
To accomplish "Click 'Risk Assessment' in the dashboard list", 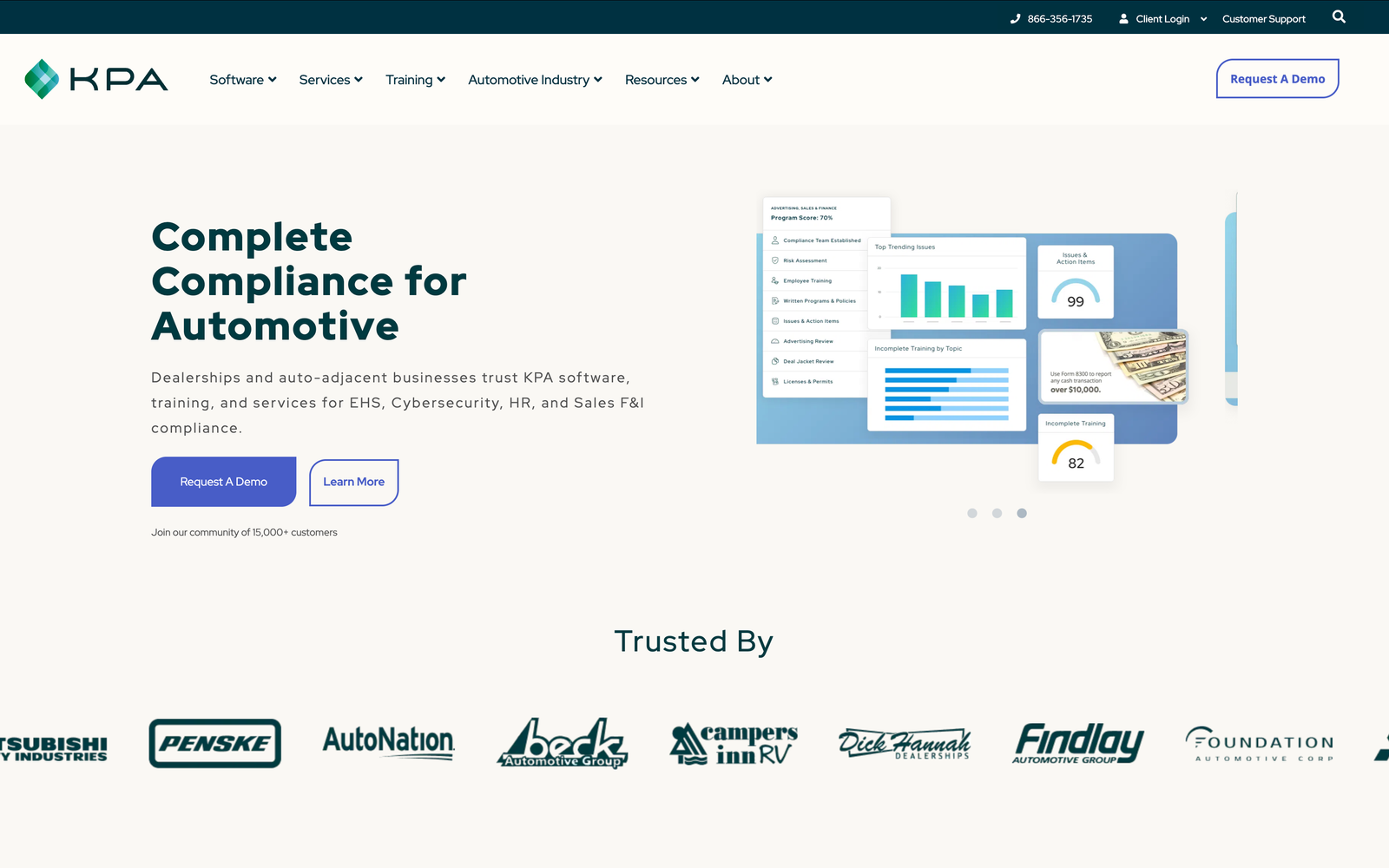I will [x=805, y=260].
